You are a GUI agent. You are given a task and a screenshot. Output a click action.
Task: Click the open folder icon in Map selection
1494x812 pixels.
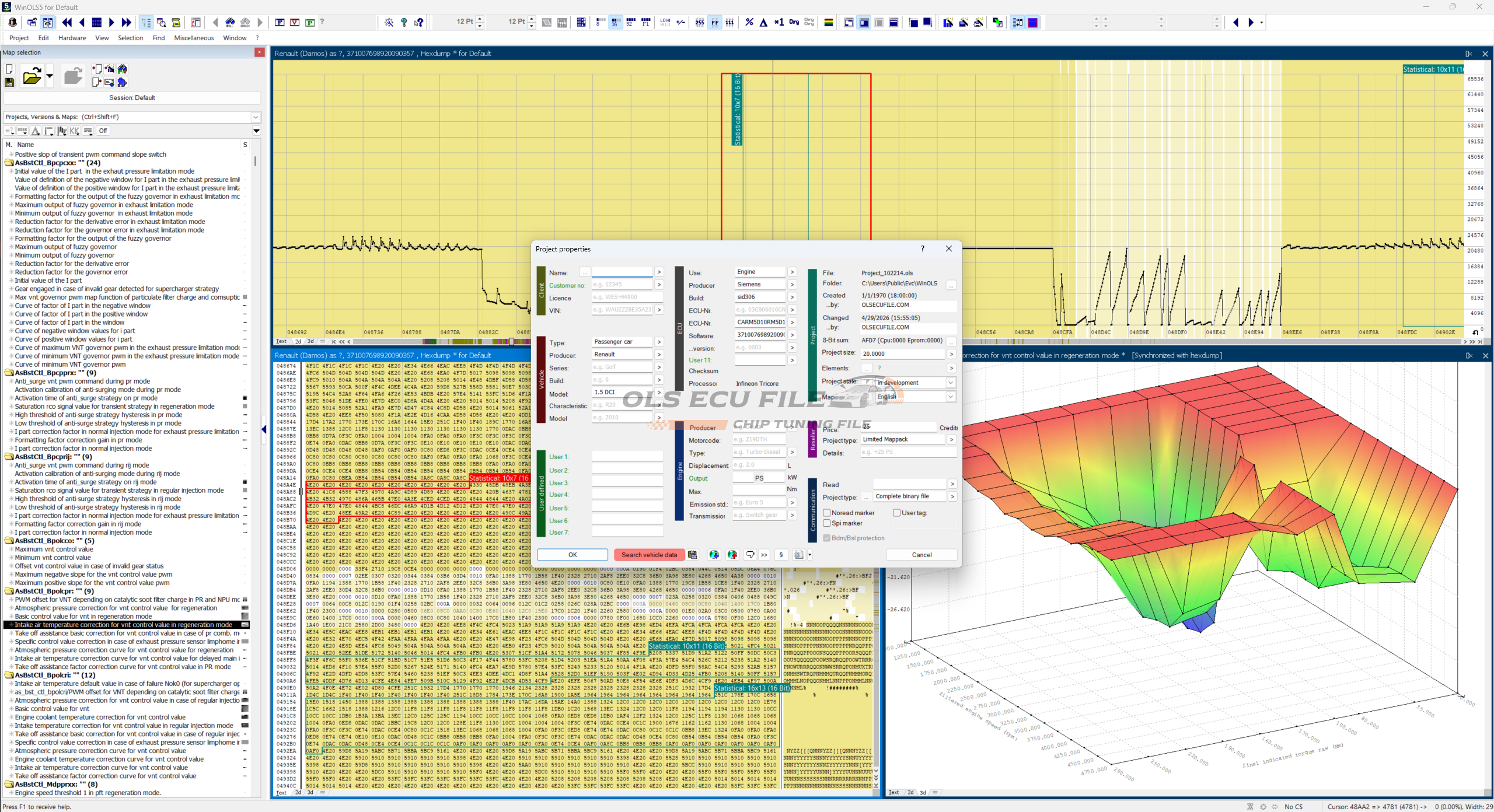[x=32, y=76]
